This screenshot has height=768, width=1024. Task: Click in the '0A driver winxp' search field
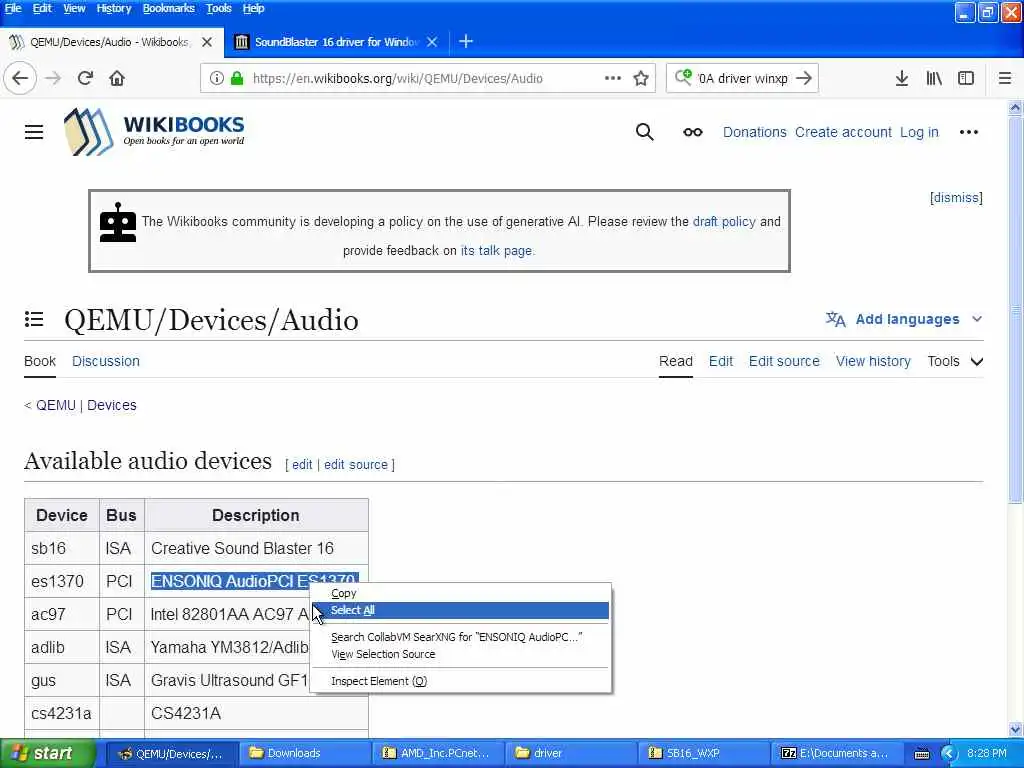743,78
